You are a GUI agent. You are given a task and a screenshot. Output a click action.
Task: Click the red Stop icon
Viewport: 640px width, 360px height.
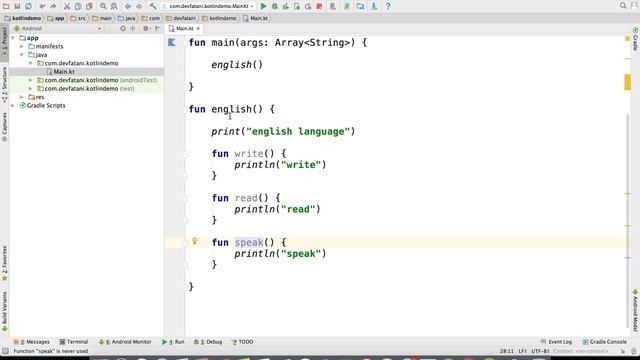tap(320, 6)
